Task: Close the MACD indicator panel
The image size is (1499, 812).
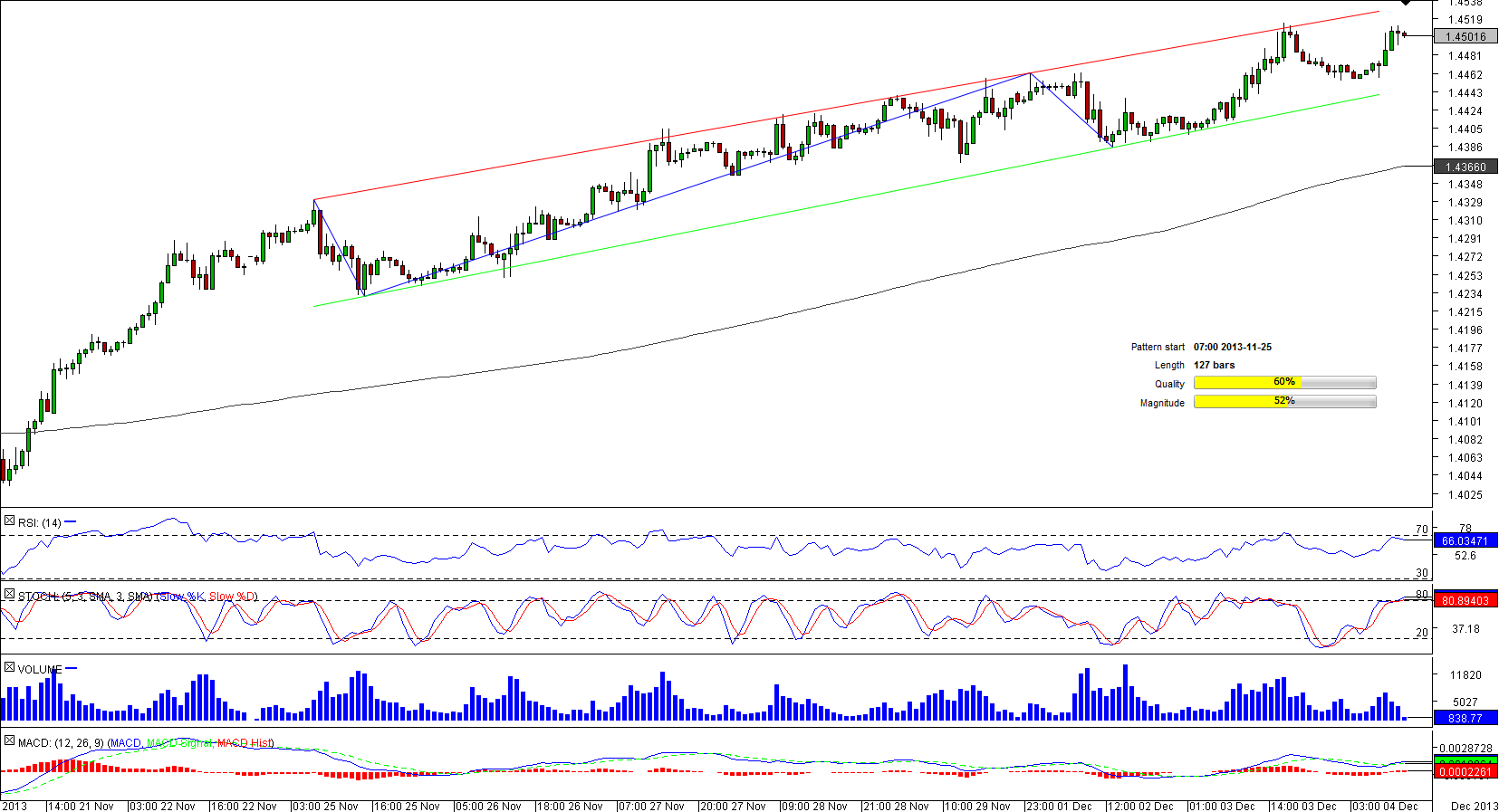Action: point(9,741)
